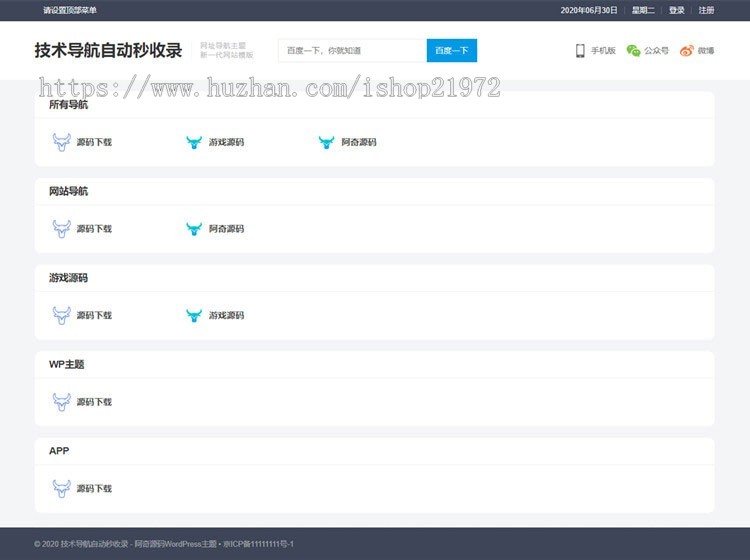This screenshot has width=750, height=560.
Task: Click the WP主题 section heading
Action: coord(66,364)
